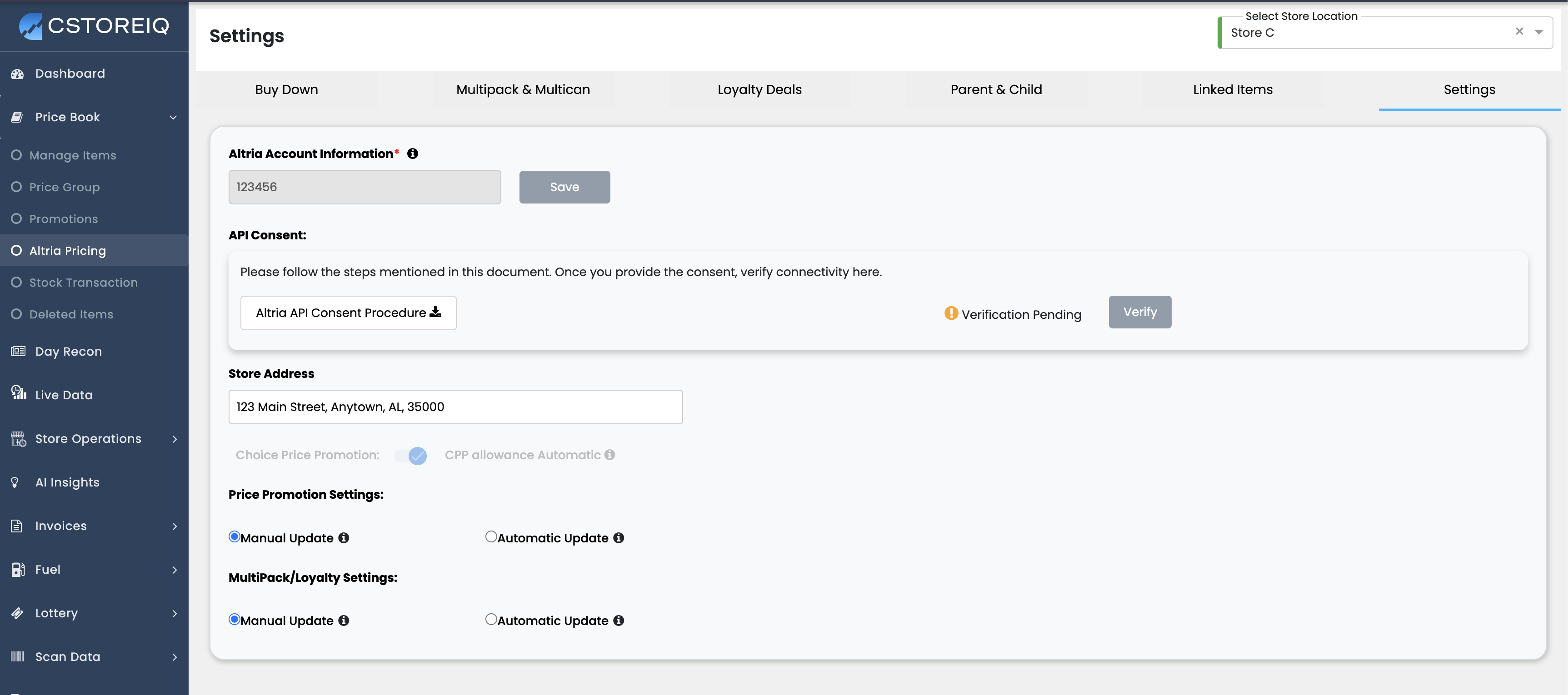Image resolution: width=1568 pixels, height=695 pixels.
Task: Download the Altria API Consent Procedure
Action: click(x=348, y=313)
